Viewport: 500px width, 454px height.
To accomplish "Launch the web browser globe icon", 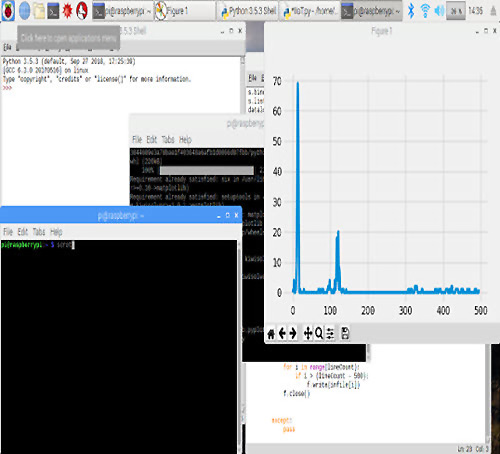I will (24, 11).
